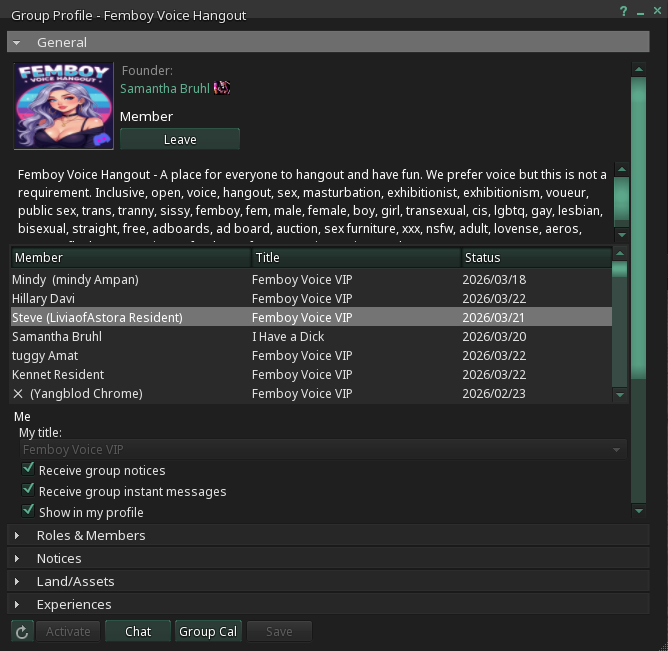Screen dimensions: 668x651
Task: Click the main panel vertical scrollbar thumb
Action: pos(639,228)
